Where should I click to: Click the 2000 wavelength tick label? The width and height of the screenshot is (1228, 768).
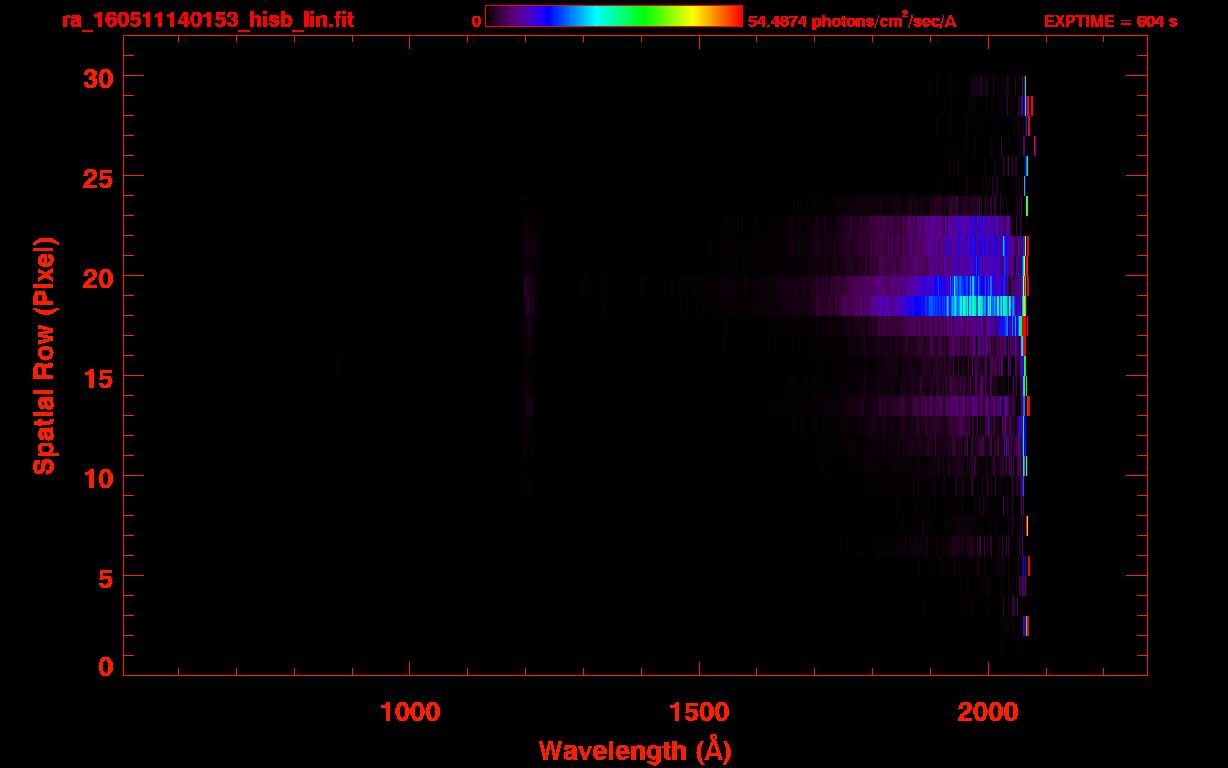point(988,712)
